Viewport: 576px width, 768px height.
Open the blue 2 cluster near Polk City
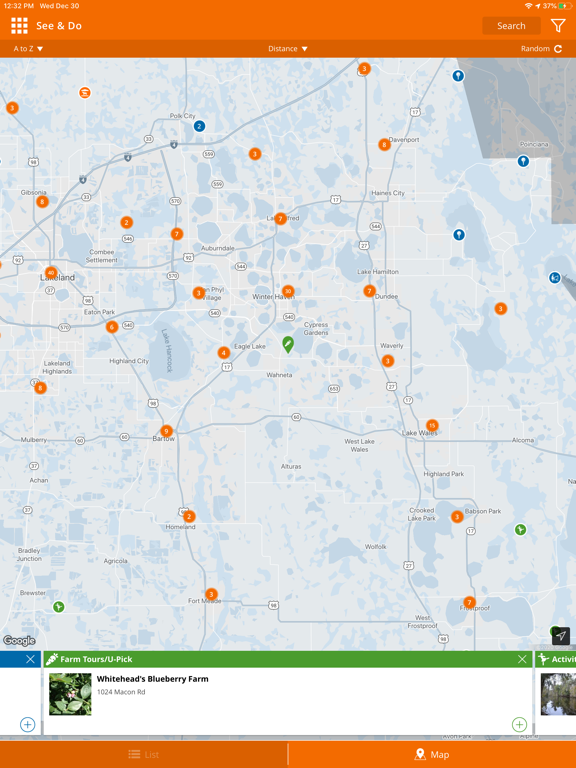pos(199,126)
